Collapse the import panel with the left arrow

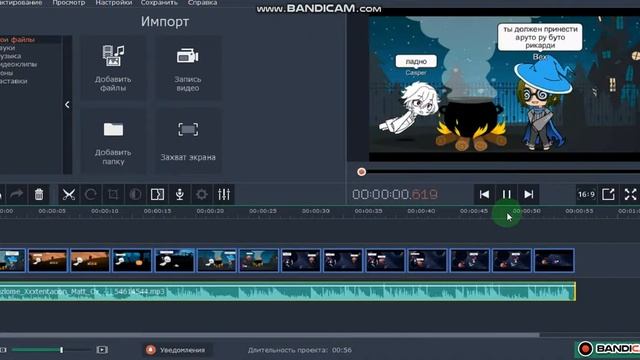67,105
